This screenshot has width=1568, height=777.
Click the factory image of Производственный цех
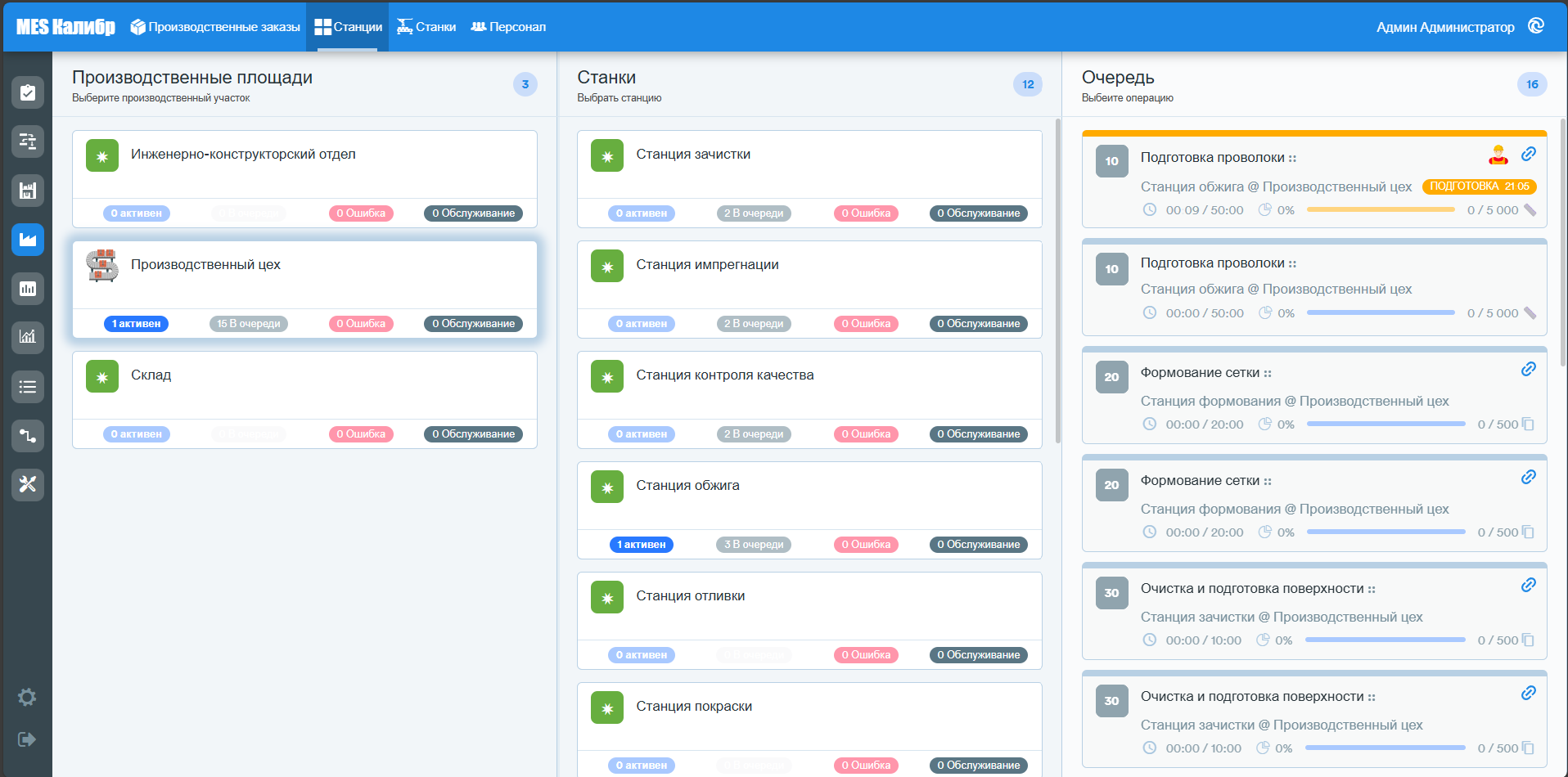pyautogui.click(x=102, y=266)
